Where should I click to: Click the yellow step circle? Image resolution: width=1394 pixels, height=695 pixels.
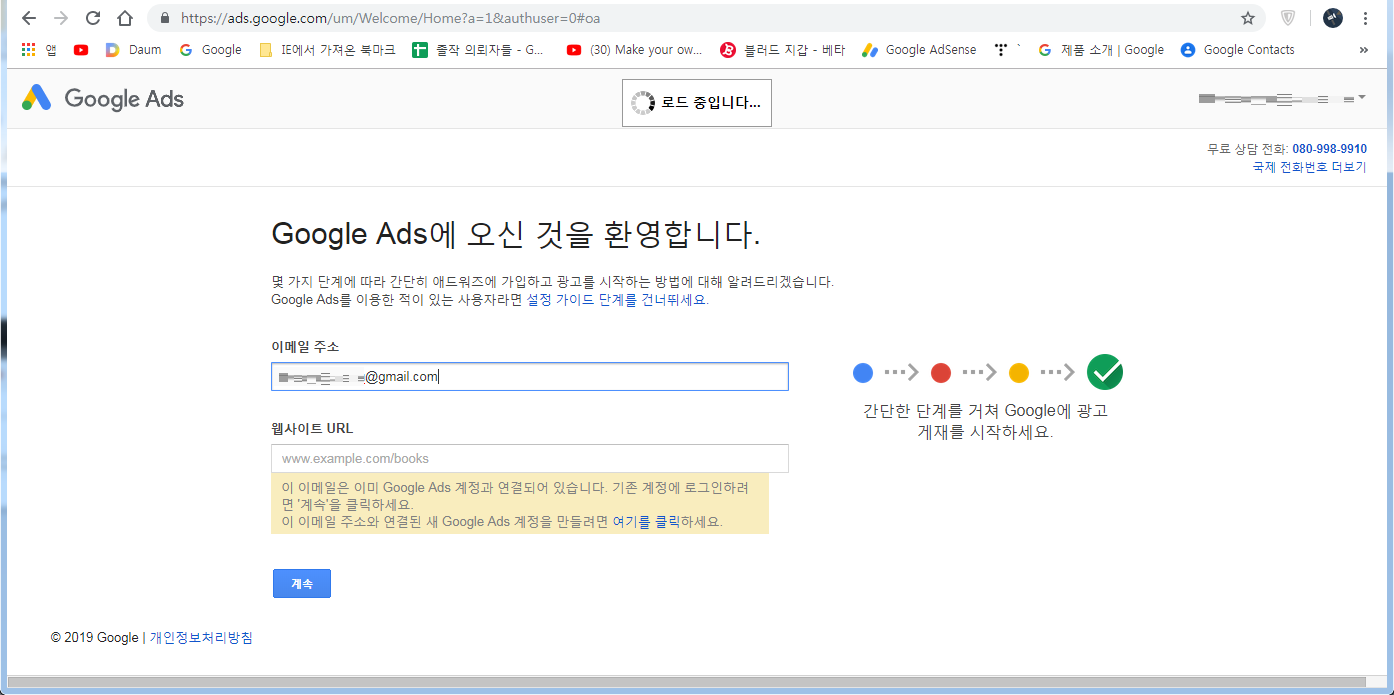pos(1019,373)
